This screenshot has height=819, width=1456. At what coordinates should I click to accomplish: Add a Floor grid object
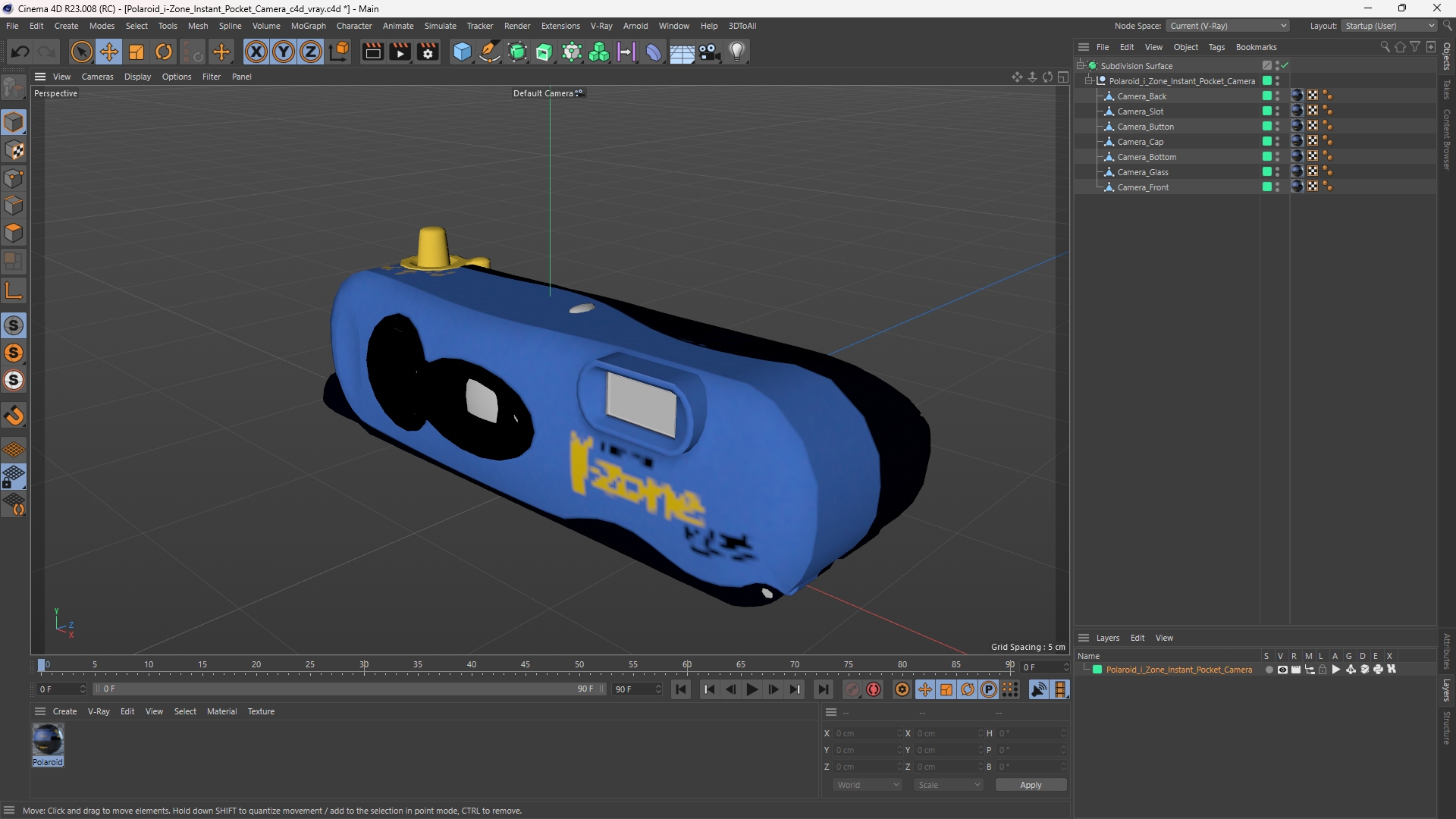tap(682, 52)
